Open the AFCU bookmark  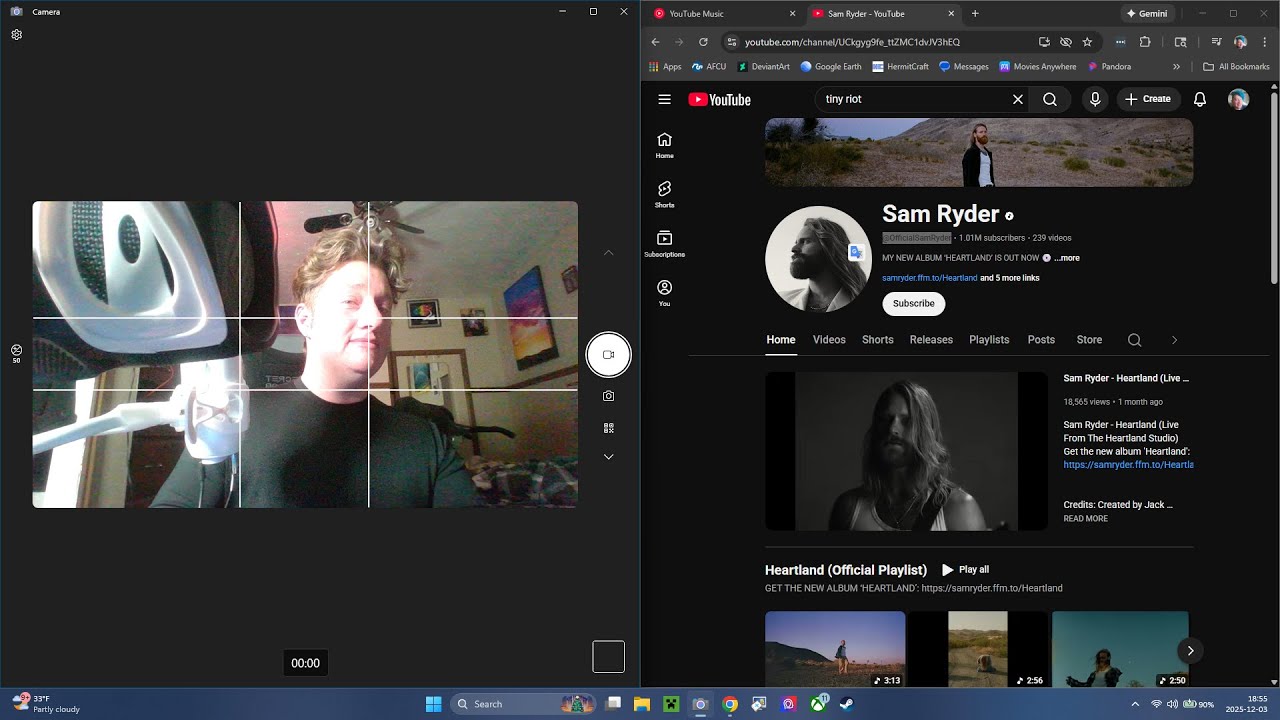pyautogui.click(x=709, y=67)
